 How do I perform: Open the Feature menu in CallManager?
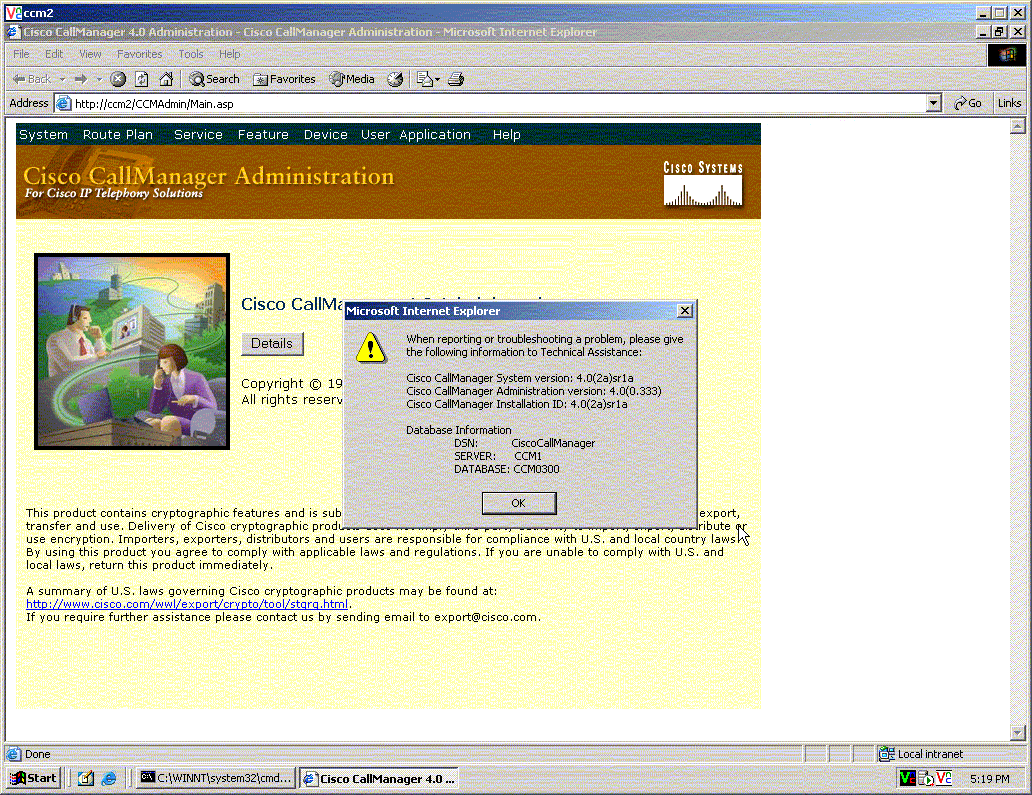pos(263,135)
